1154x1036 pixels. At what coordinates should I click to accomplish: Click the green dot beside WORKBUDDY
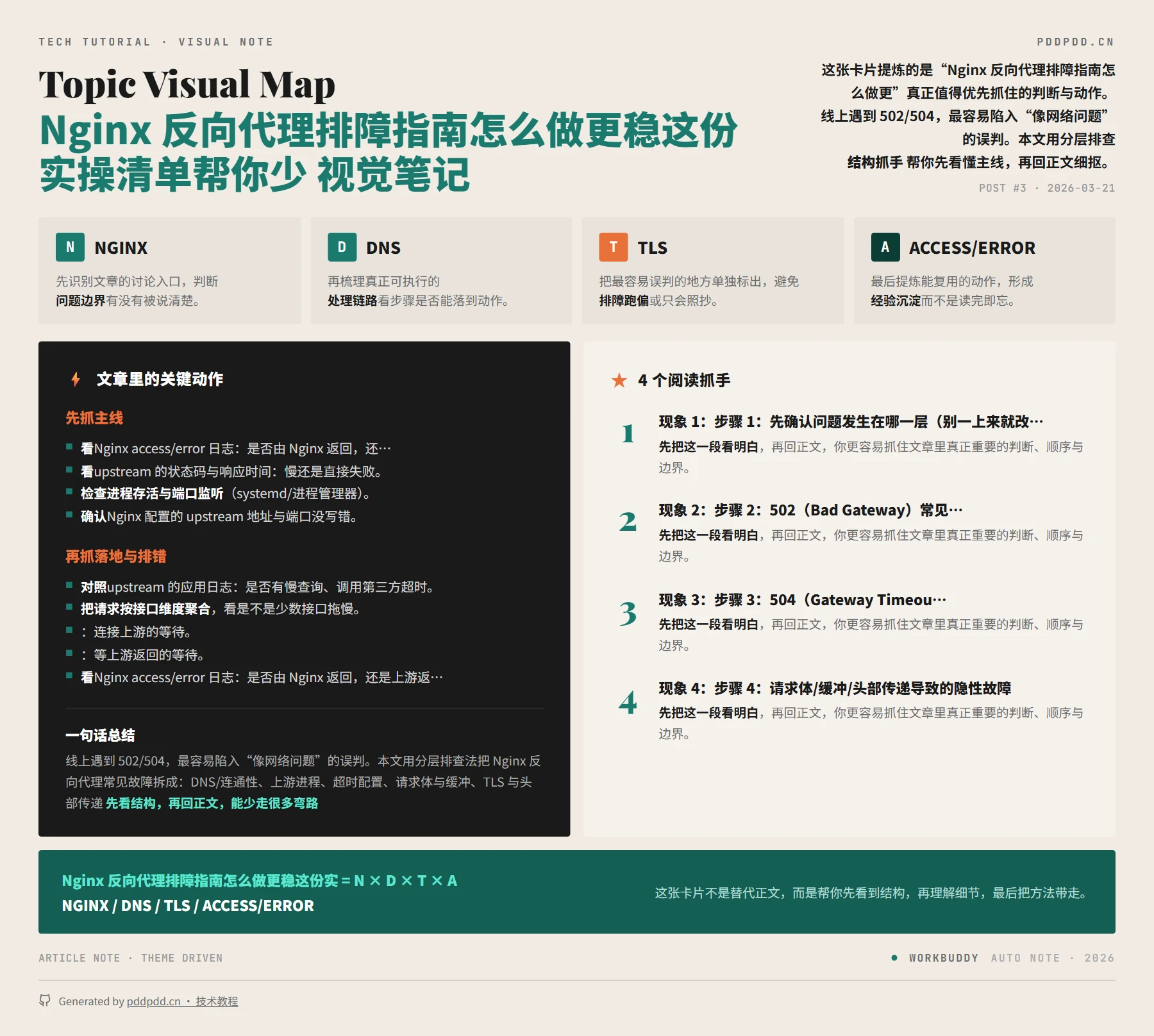tap(895, 958)
